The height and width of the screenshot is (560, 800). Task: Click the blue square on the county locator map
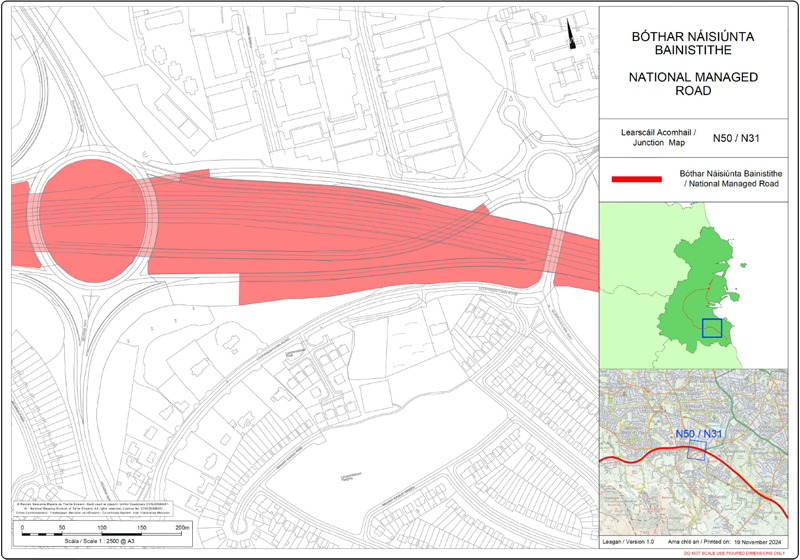[x=712, y=328]
